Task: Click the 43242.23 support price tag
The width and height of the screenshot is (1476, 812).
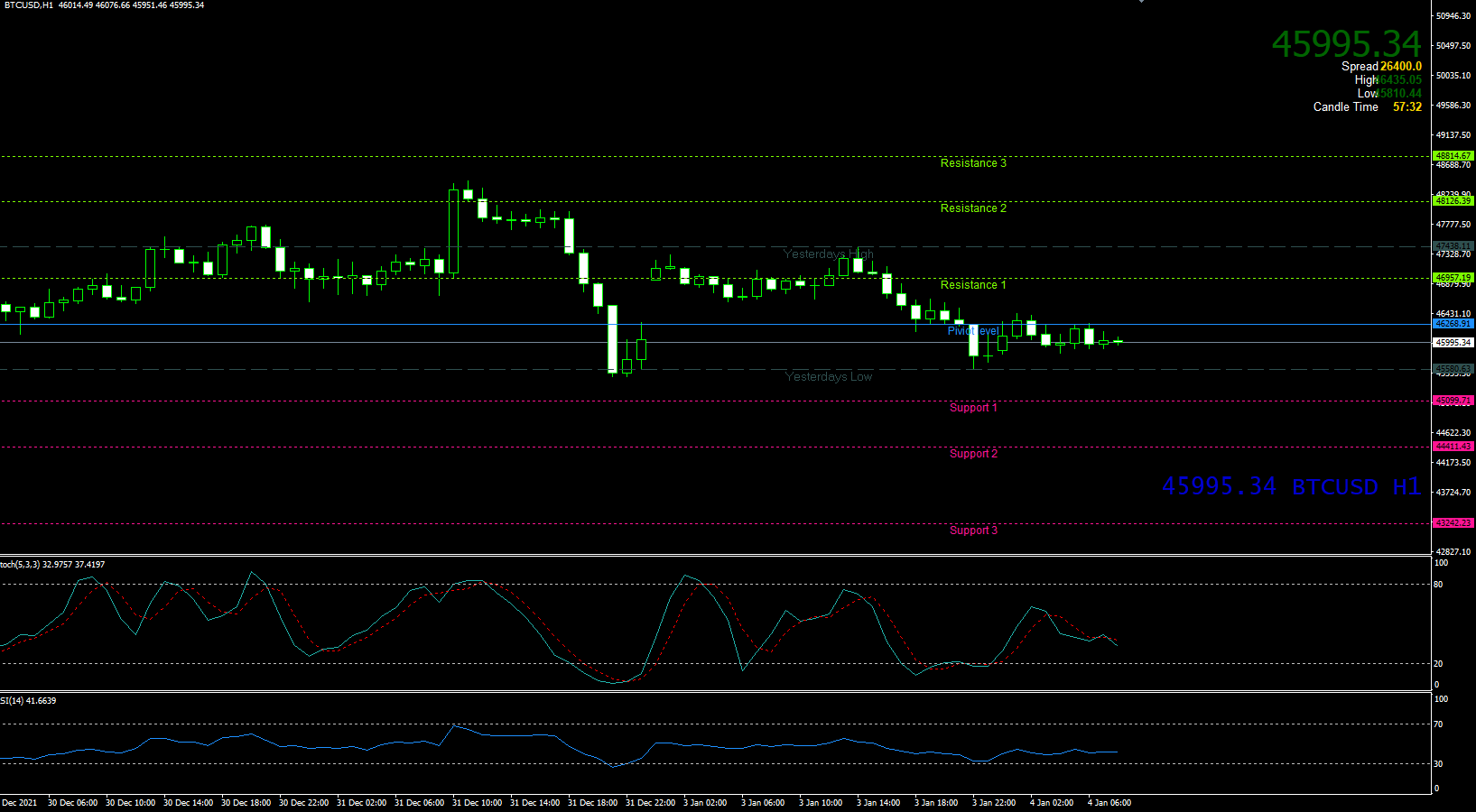Action: pyautogui.click(x=1453, y=523)
